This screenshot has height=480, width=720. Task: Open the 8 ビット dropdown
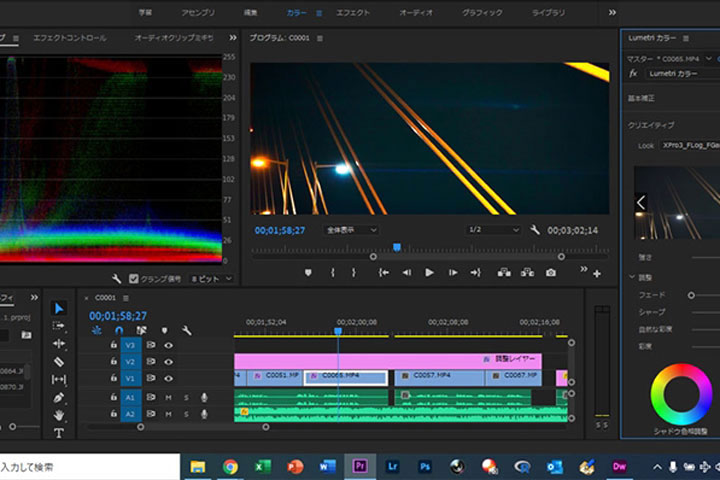[x=211, y=279]
